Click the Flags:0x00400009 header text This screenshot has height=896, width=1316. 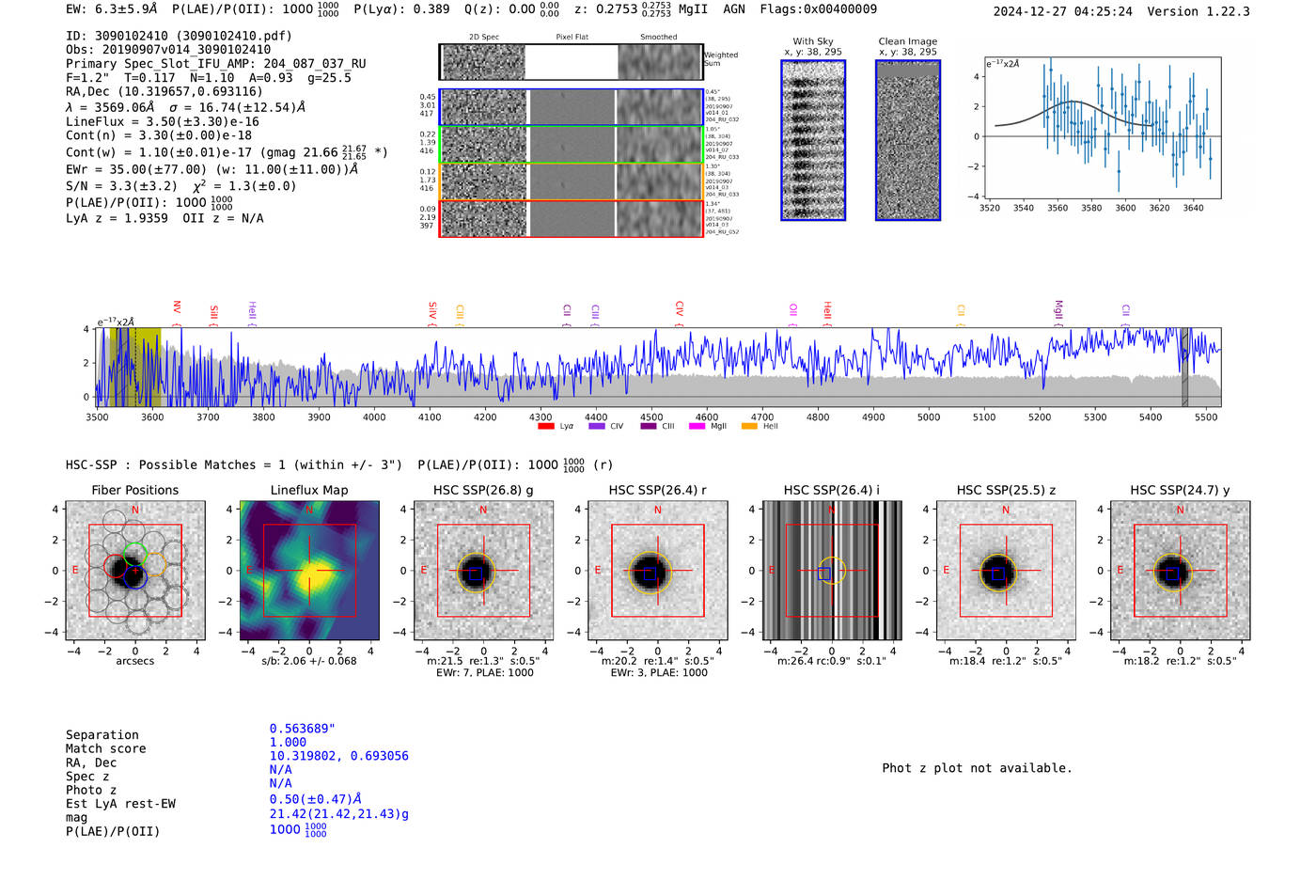819,9
